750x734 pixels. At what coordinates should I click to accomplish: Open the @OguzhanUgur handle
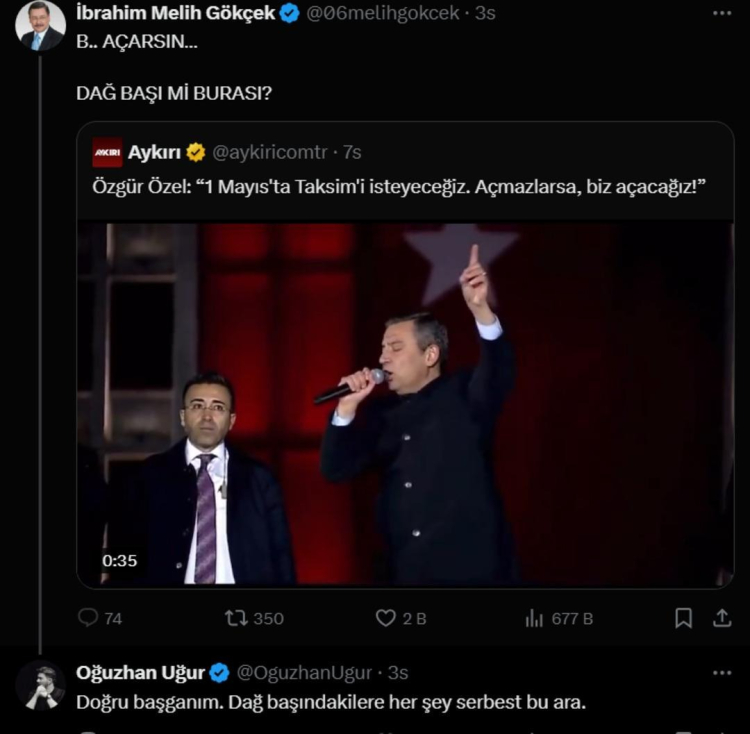pos(307,673)
